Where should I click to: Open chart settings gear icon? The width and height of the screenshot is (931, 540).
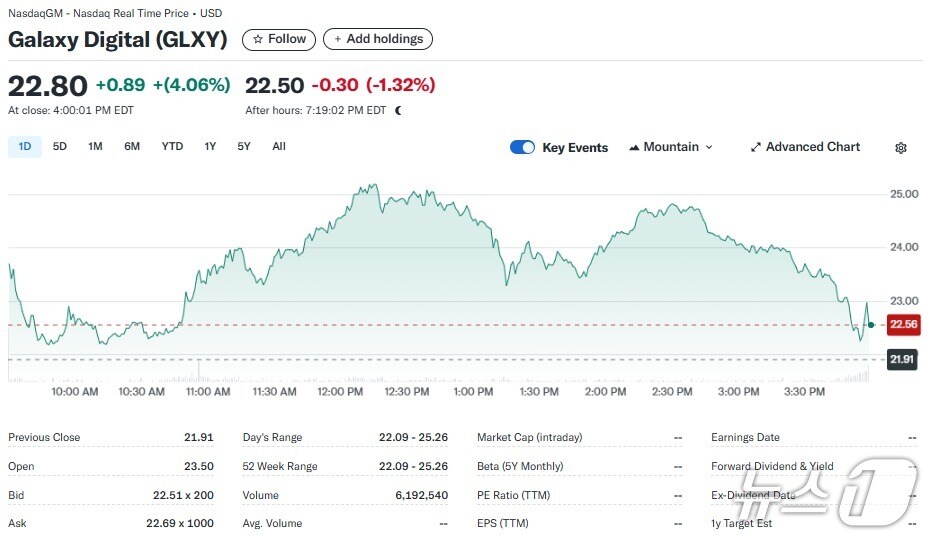(x=900, y=148)
